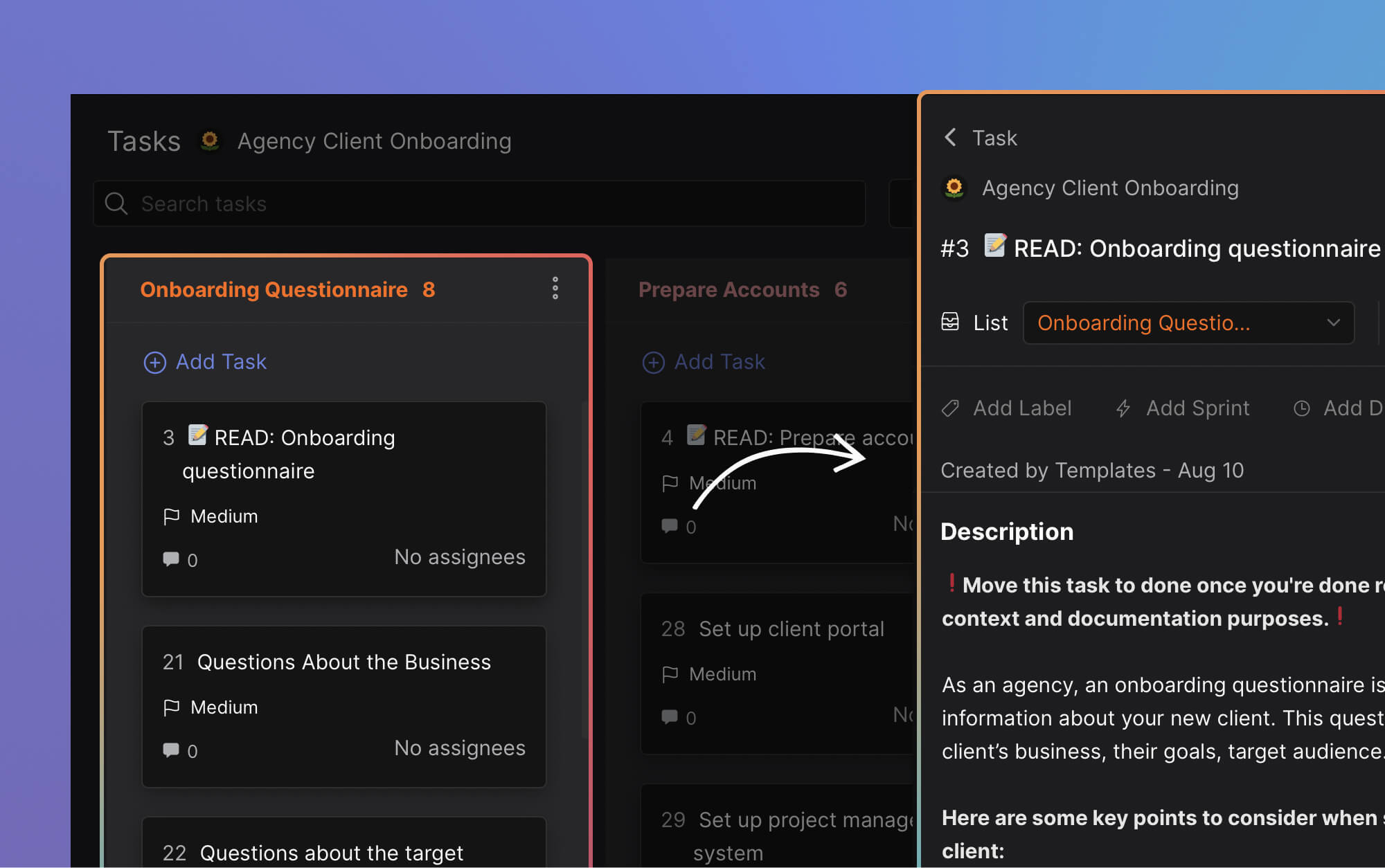1385x868 pixels.
Task: Click Medium priority flag on task 3
Action: pyautogui.click(x=171, y=516)
